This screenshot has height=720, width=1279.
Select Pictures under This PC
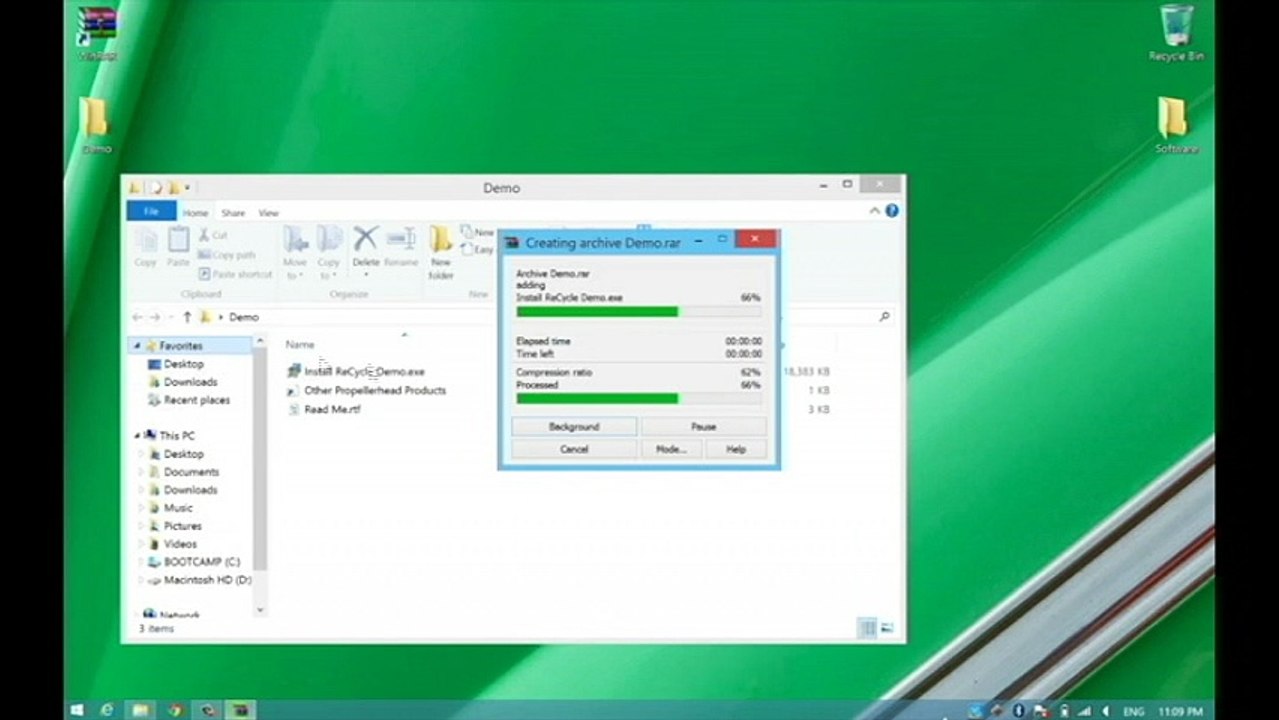click(x=175, y=526)
